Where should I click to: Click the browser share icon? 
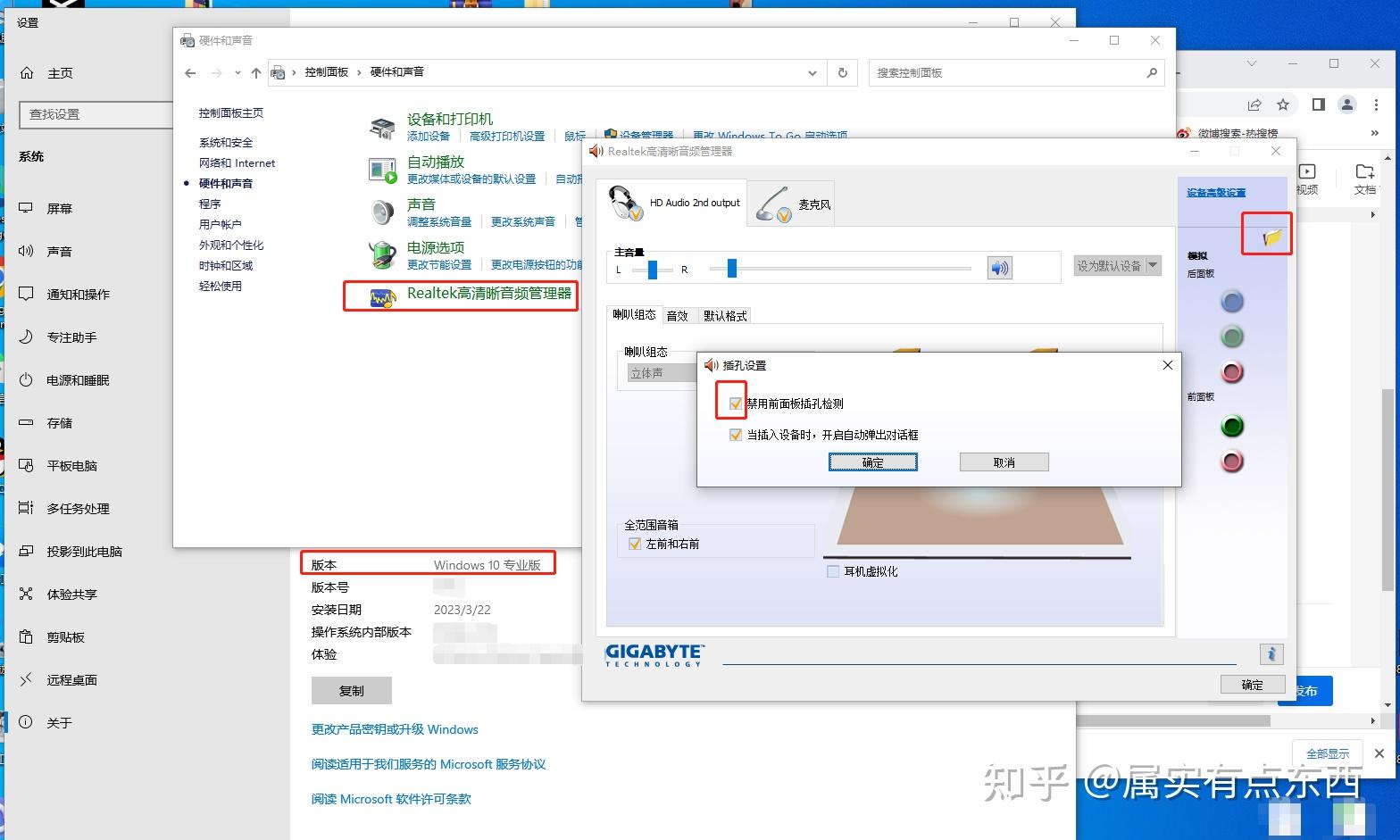(x=1254, y=104)
